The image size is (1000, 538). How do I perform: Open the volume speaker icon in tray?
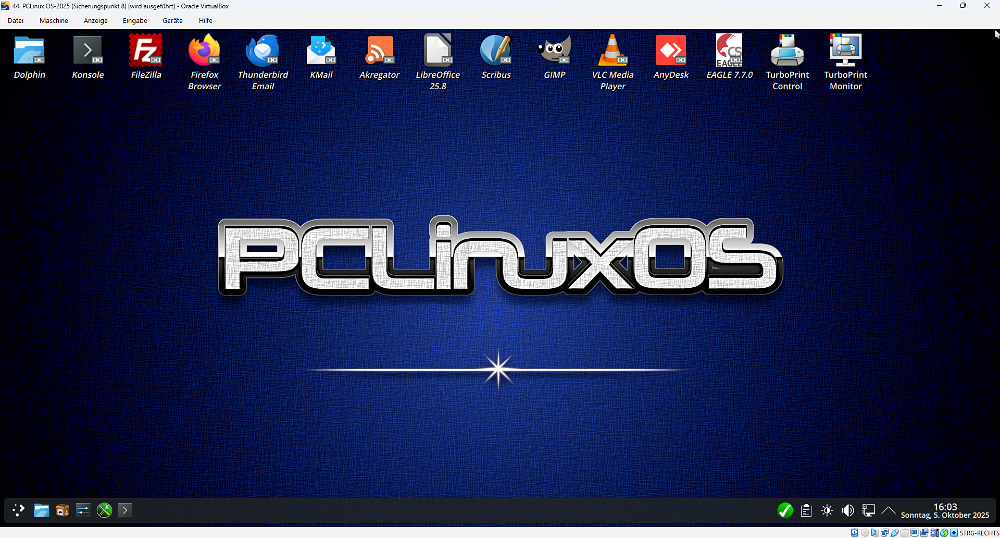(848, 510)
